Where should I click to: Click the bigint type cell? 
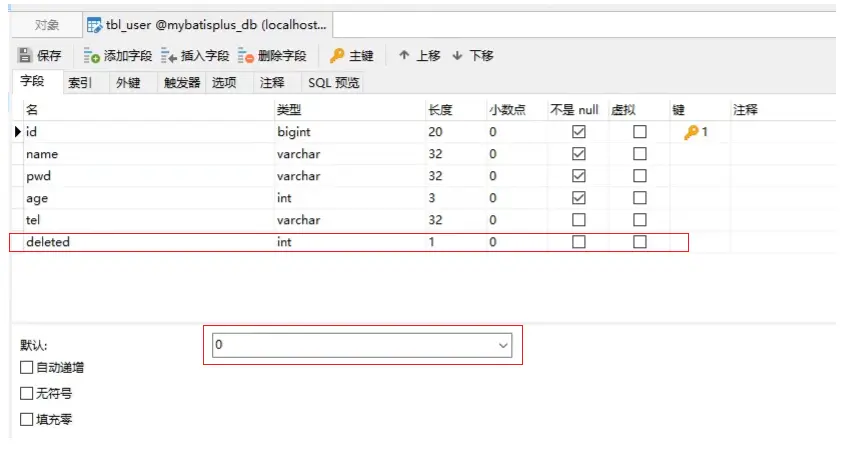[x=350, y=132]
